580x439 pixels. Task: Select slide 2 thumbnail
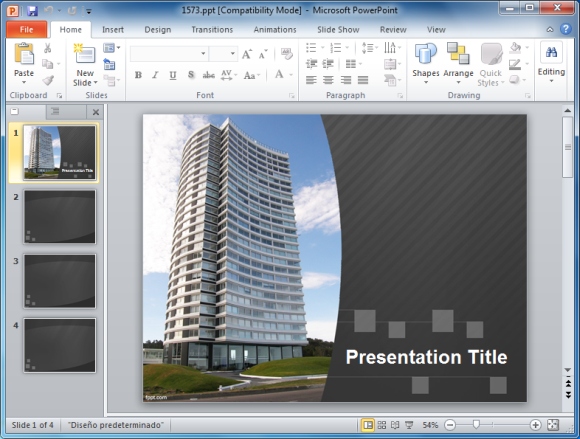60,217
